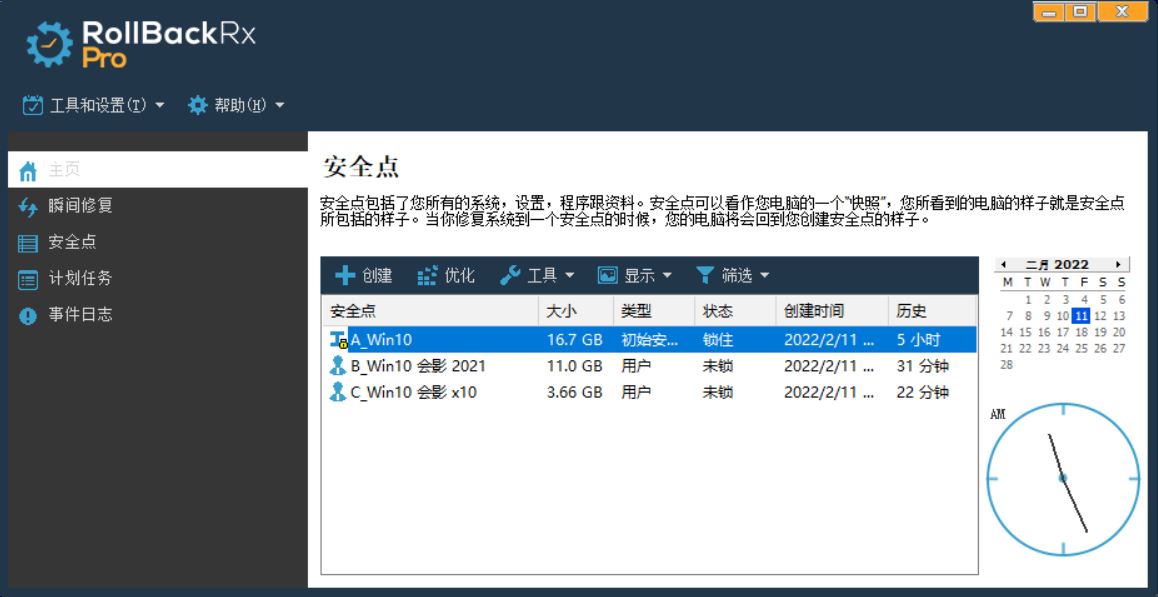Image resolution: width=1158 pixels, height=597 pixels.
Task: Select the A_Win10 snapshot row
Action: (649, 340)
